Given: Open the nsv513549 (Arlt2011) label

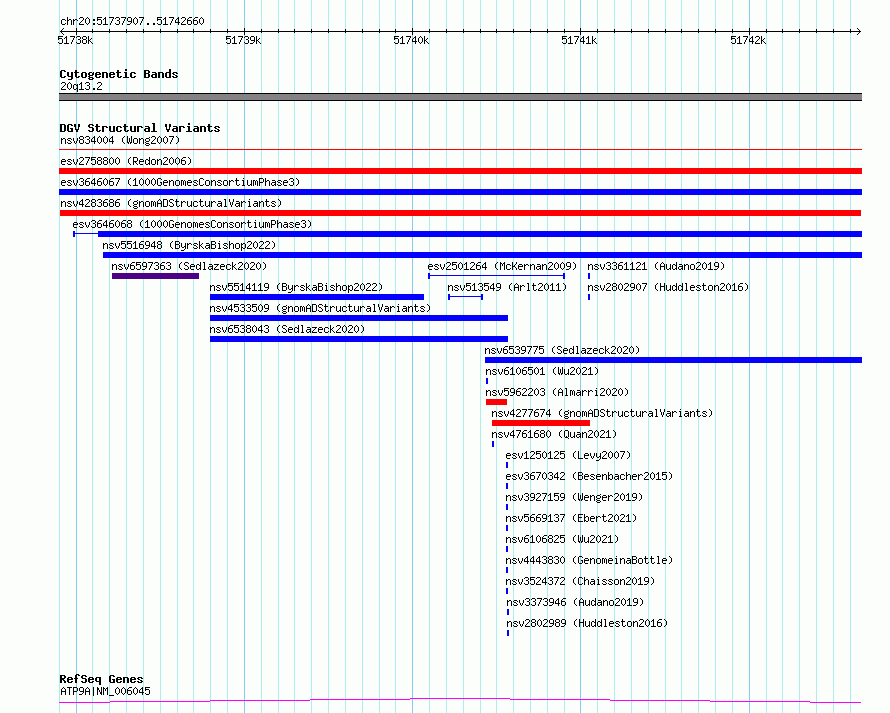Looking at the screenshot, I should pos(507,287).
